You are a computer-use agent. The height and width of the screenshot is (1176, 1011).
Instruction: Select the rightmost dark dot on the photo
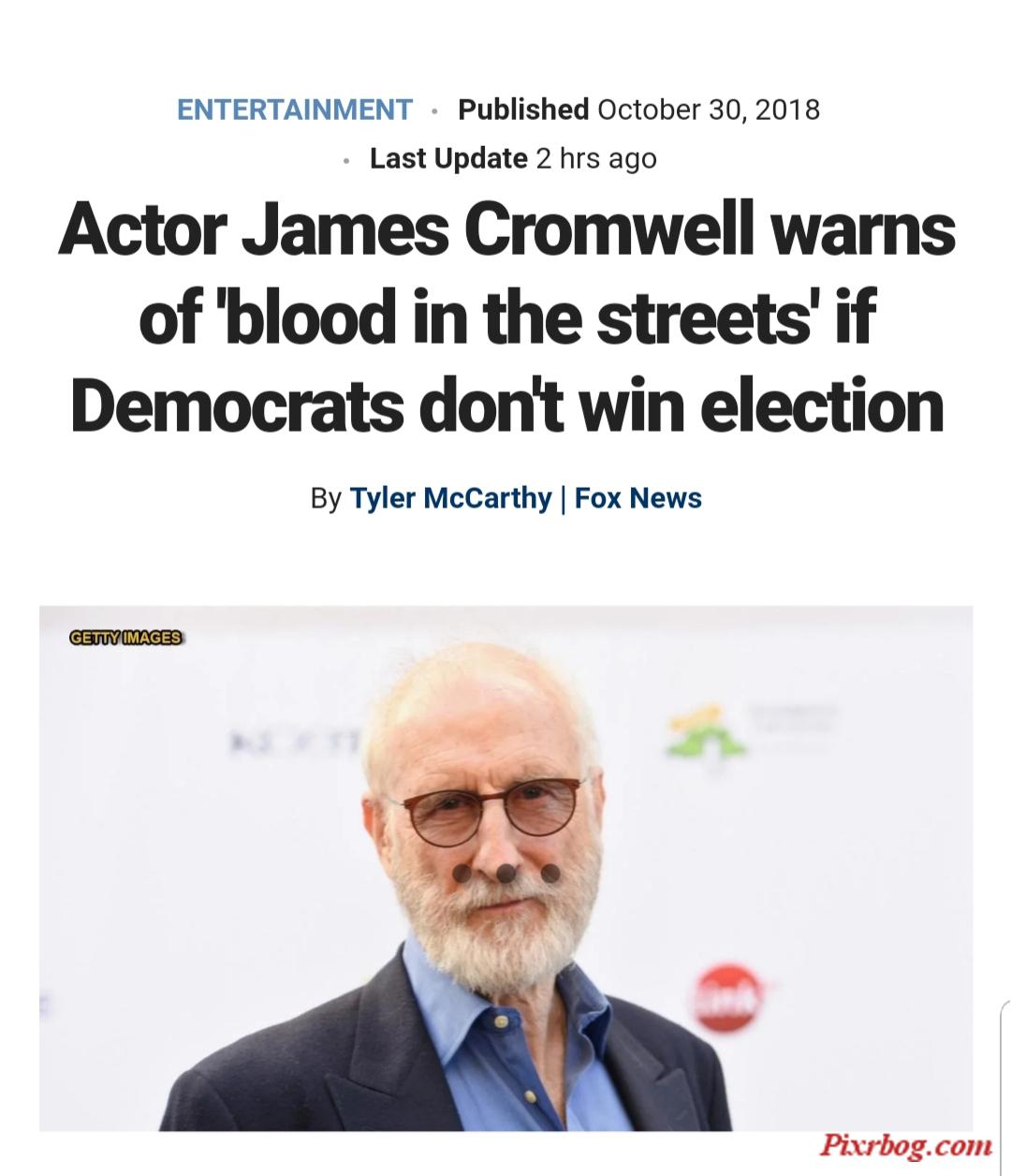pos(550,874)
